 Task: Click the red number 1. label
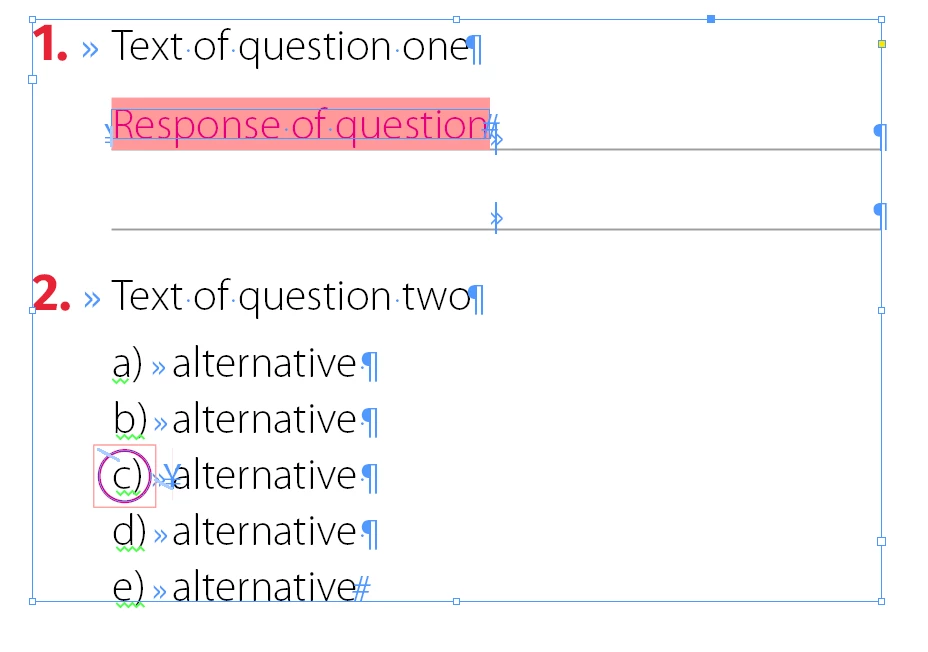point(50,44)
